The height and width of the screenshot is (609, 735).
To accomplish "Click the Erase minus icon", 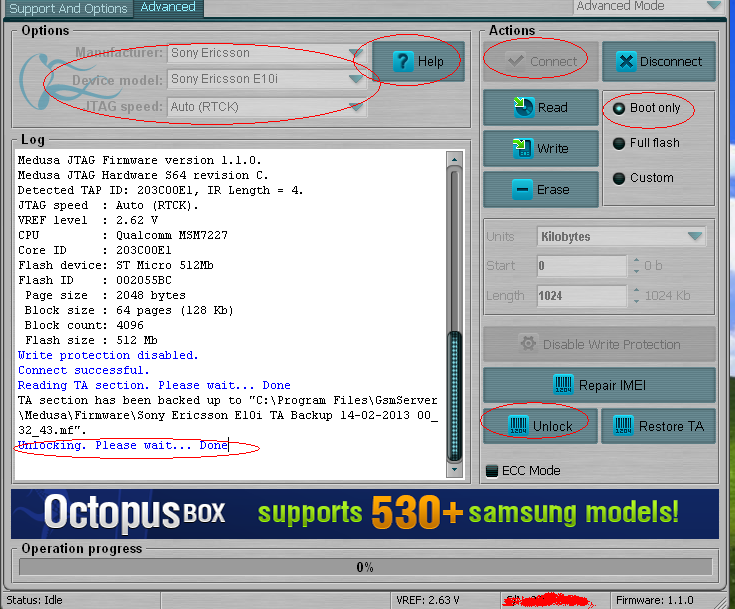I will [x=522, y=189].
